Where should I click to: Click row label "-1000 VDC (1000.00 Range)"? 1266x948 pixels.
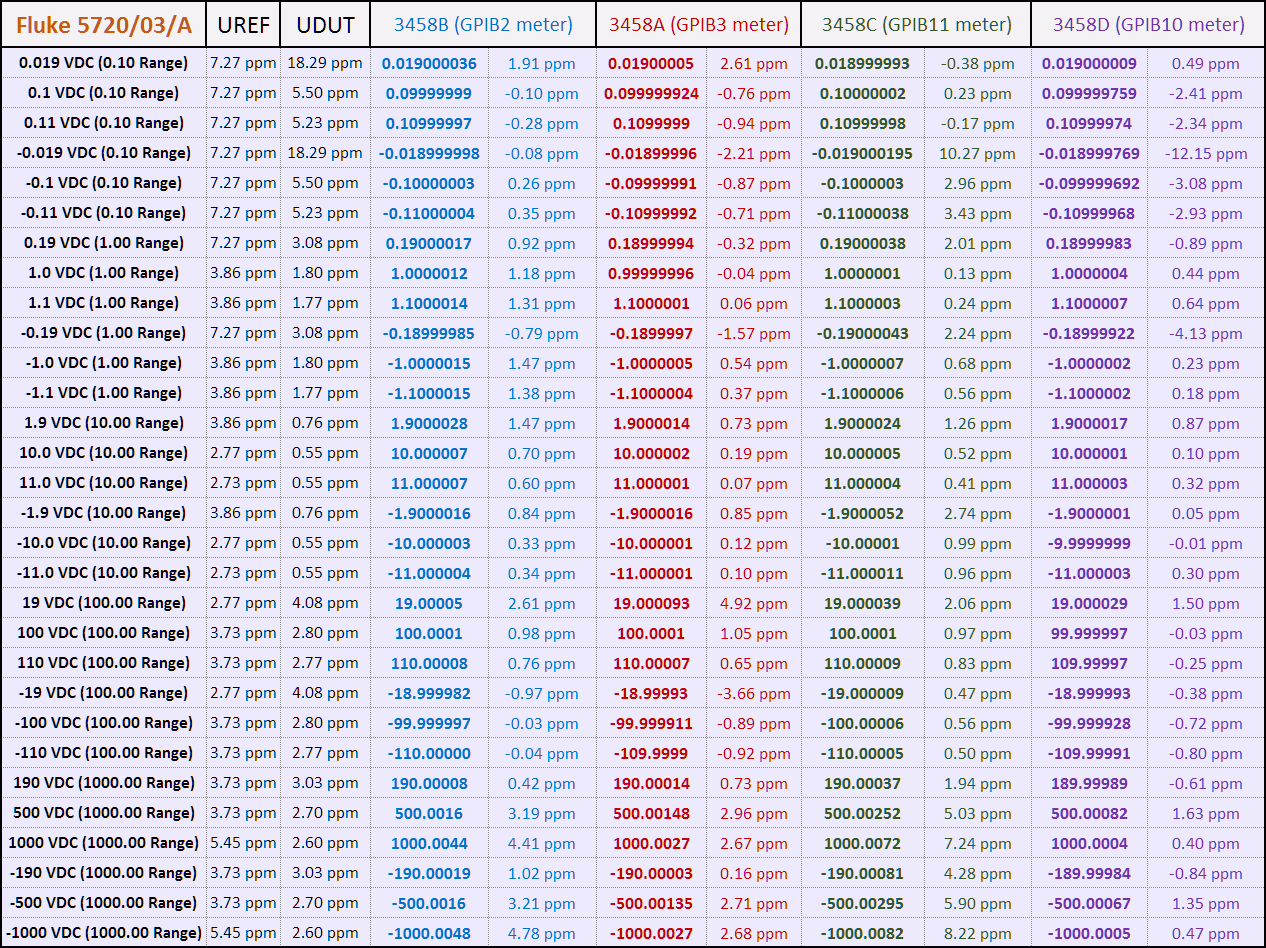click(x=103, y=933)
